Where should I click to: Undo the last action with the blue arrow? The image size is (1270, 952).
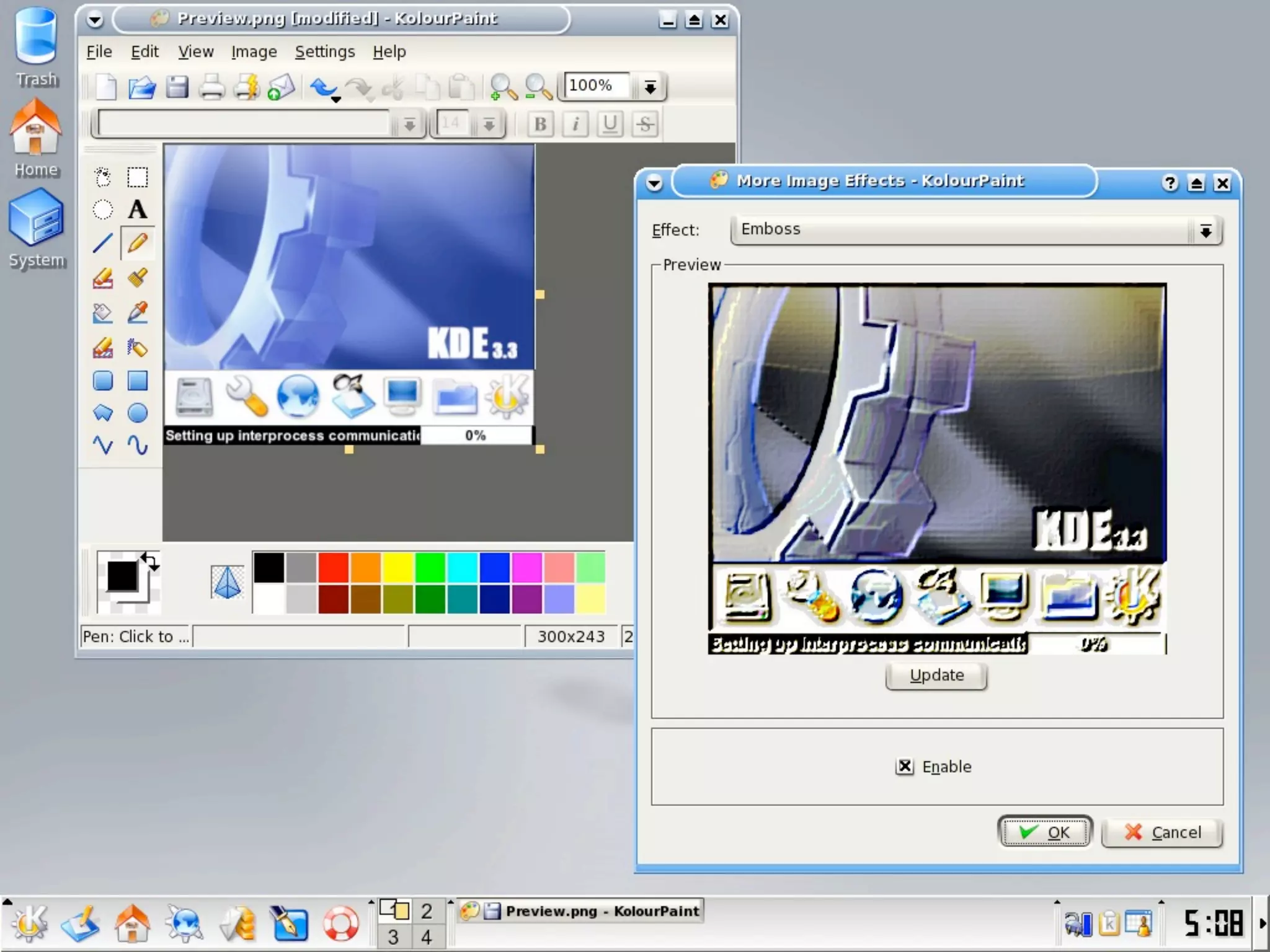[322, 87]
